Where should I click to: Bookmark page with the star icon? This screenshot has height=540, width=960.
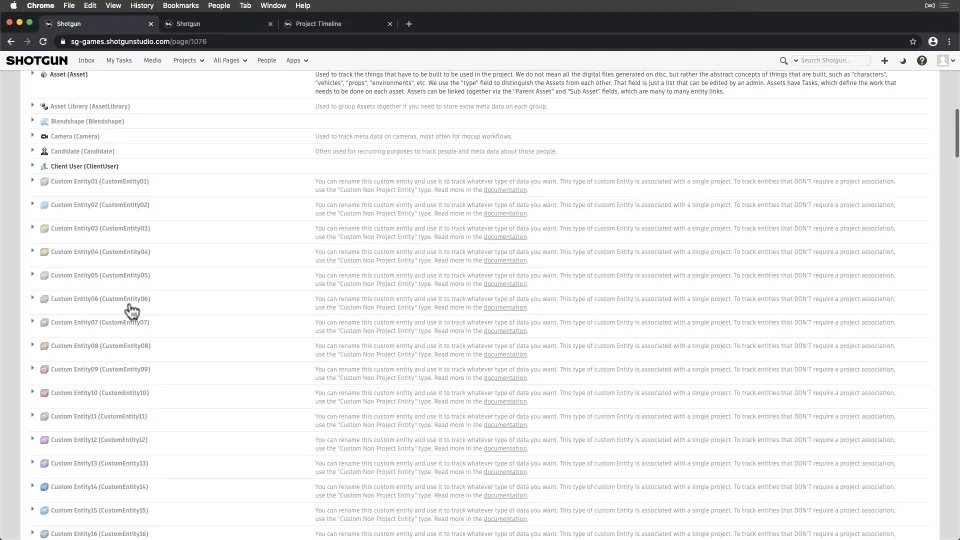point(913,41)
